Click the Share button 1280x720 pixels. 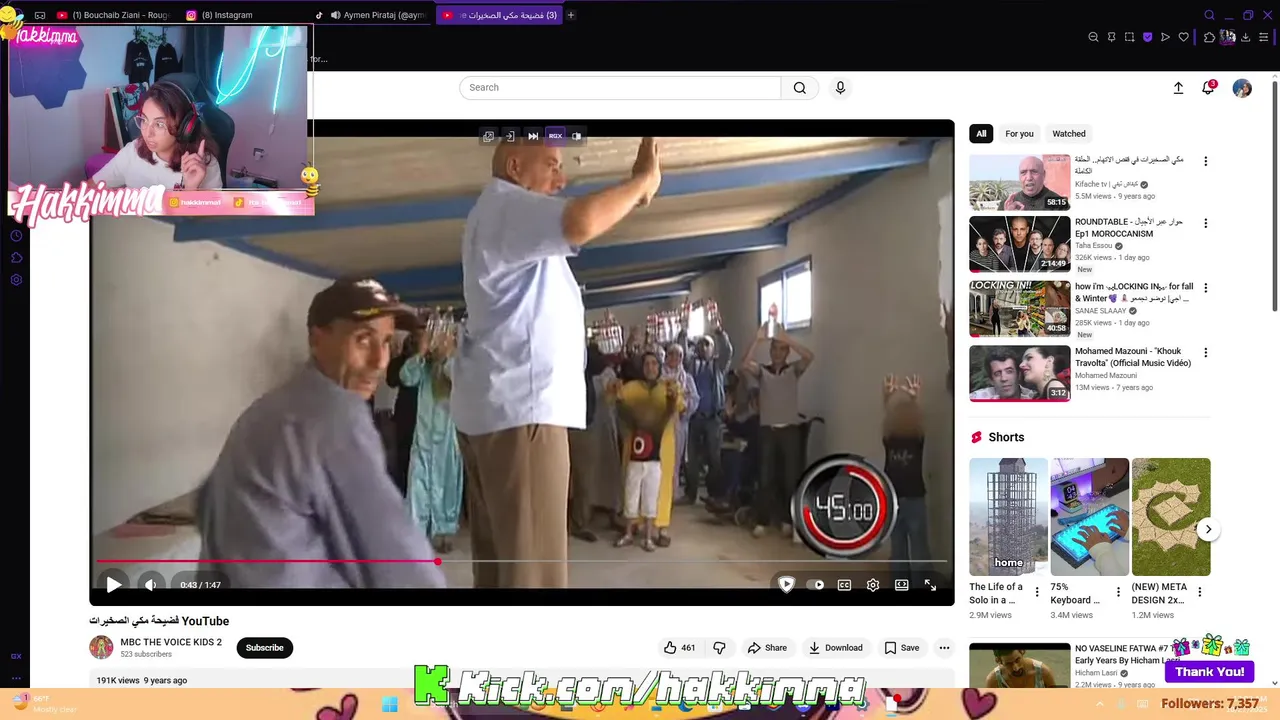click(x=767, y=648)
